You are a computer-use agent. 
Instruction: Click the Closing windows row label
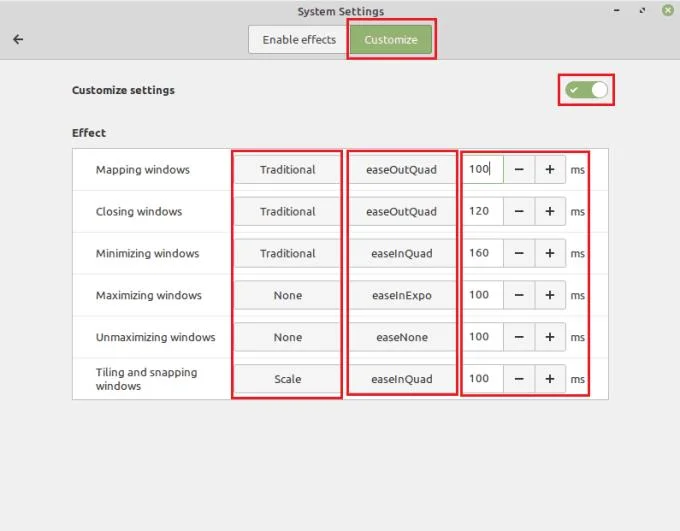point(139,211)
